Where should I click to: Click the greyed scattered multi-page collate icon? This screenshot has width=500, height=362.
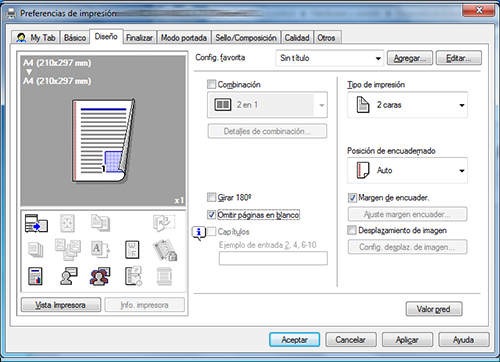[x=68, y=249]
